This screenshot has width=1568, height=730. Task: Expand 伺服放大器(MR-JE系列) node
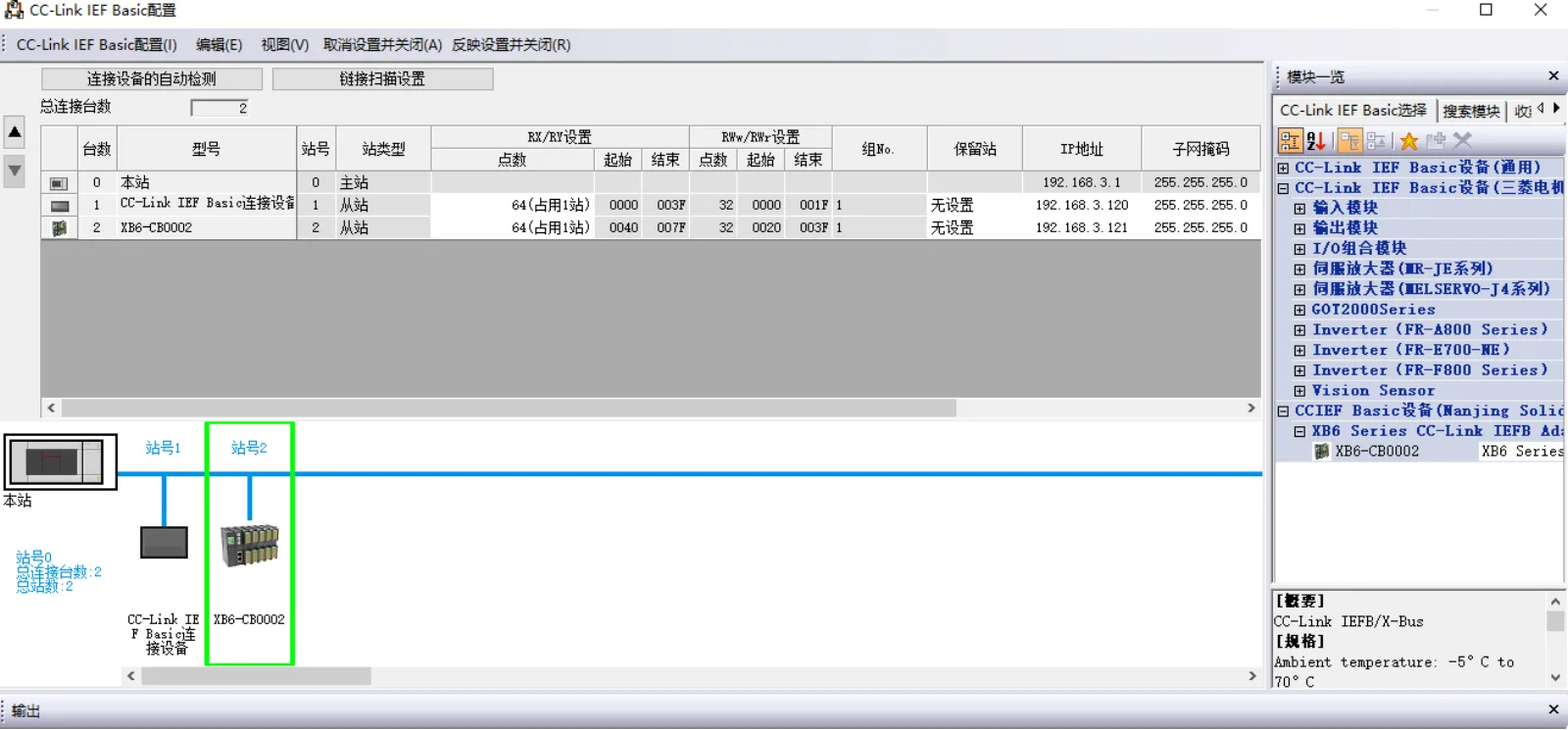point(1299,269)
